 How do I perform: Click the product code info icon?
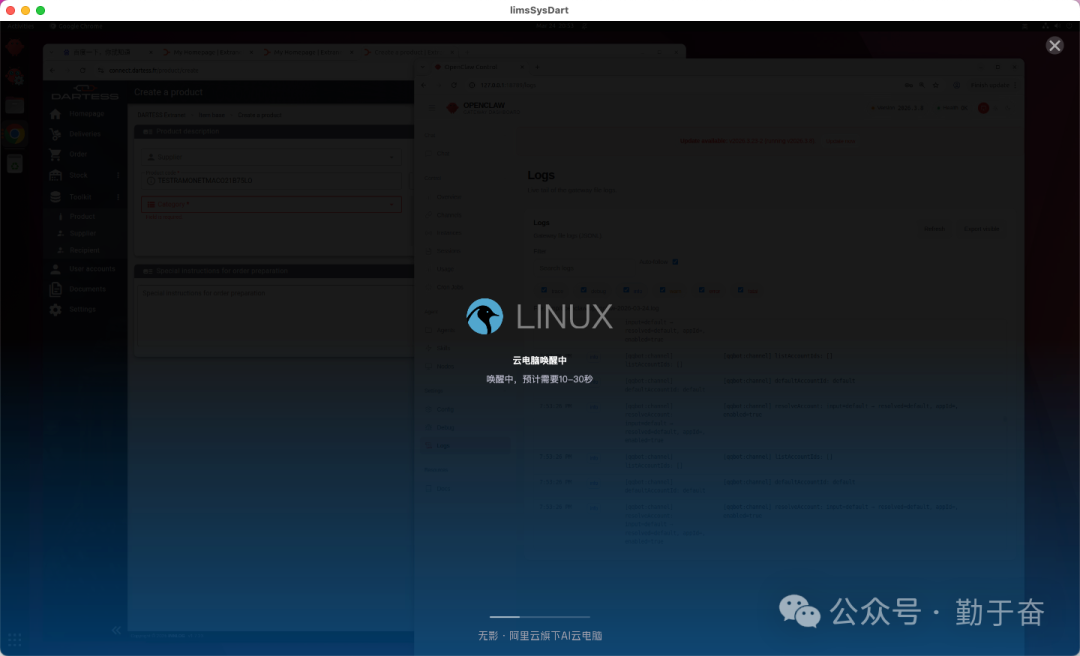point(152,181)
